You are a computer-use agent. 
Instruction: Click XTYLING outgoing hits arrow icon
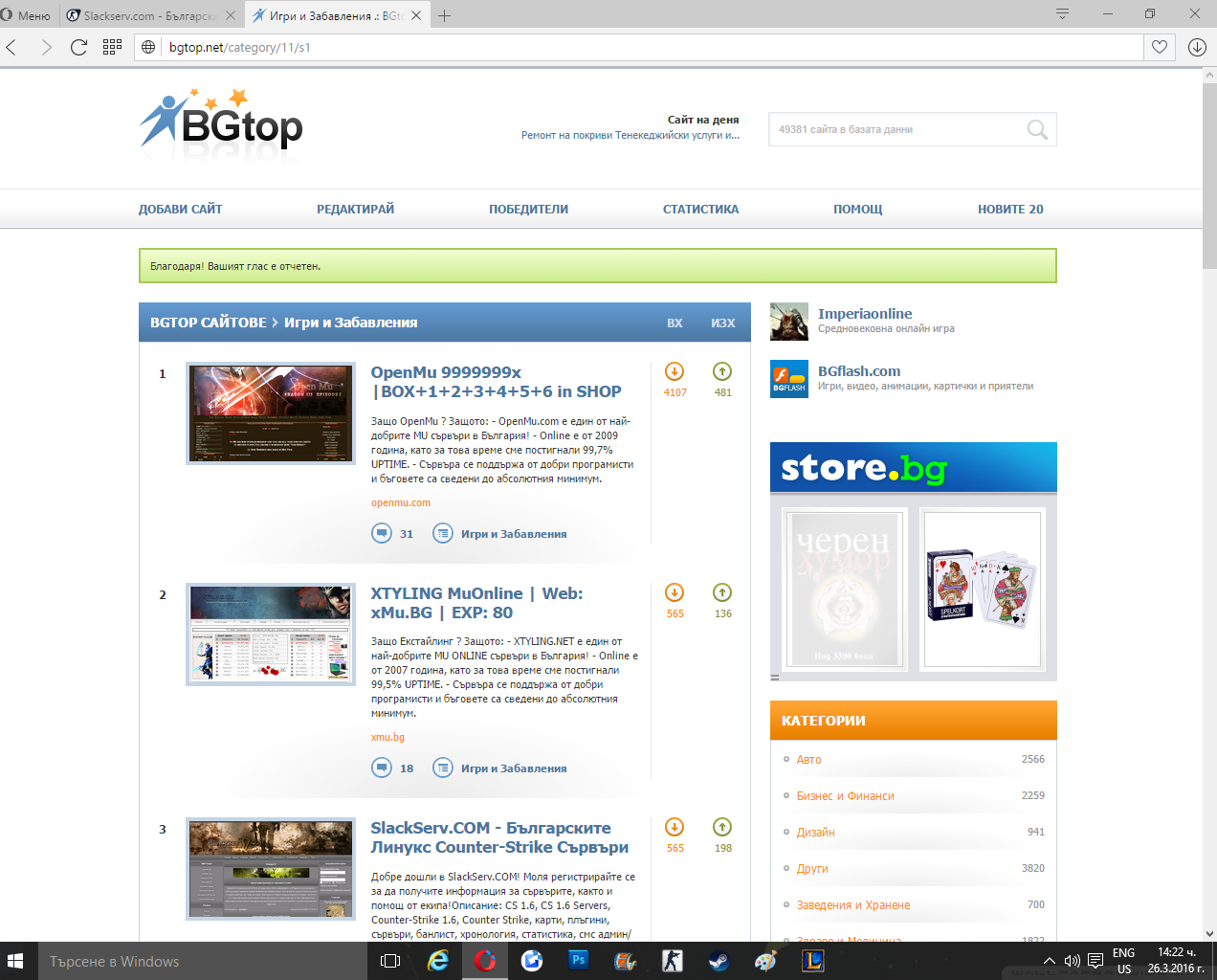[x=722, y=592]
